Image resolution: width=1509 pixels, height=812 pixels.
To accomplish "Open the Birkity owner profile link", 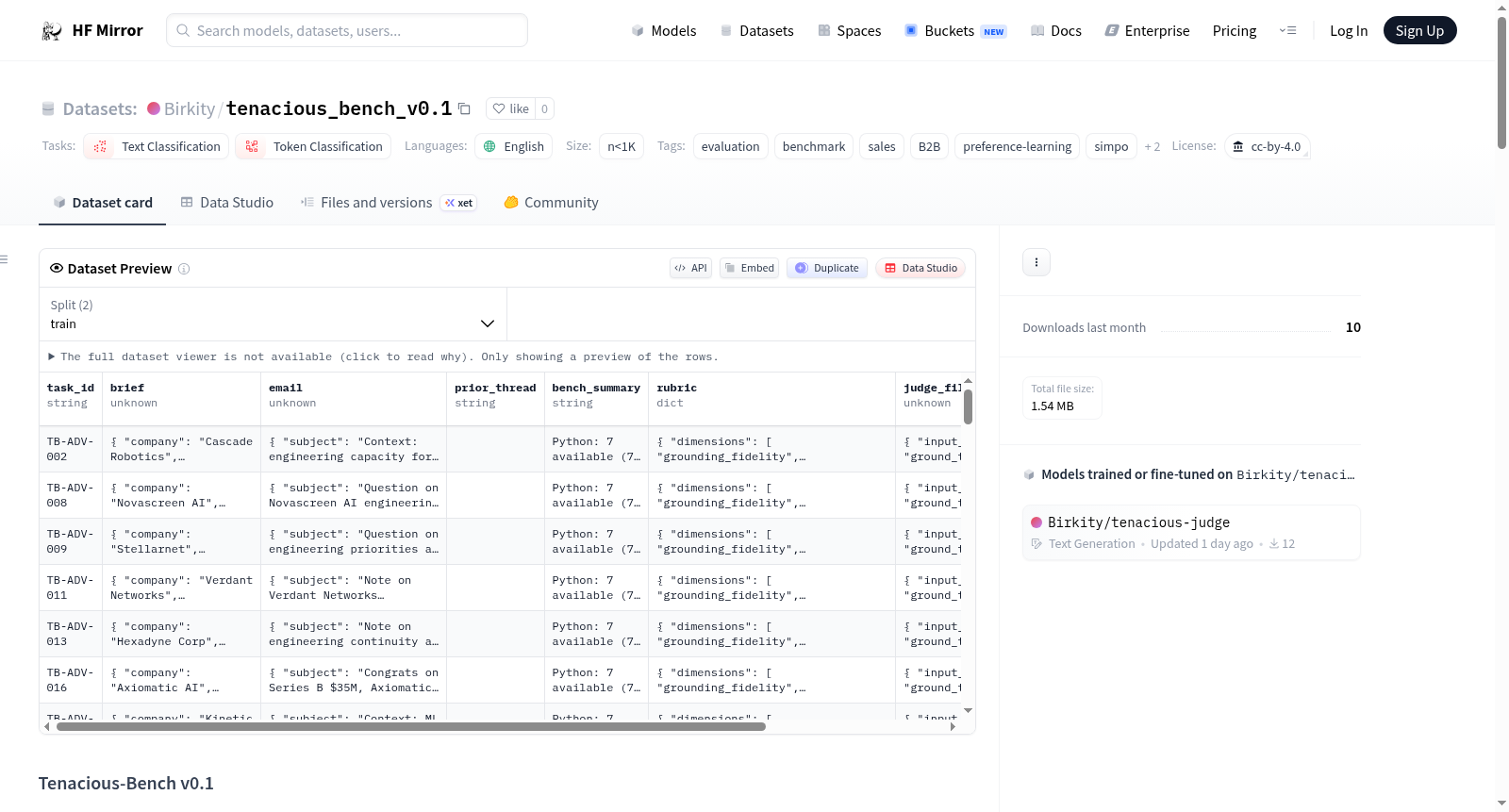I will (x=190, y=108).
